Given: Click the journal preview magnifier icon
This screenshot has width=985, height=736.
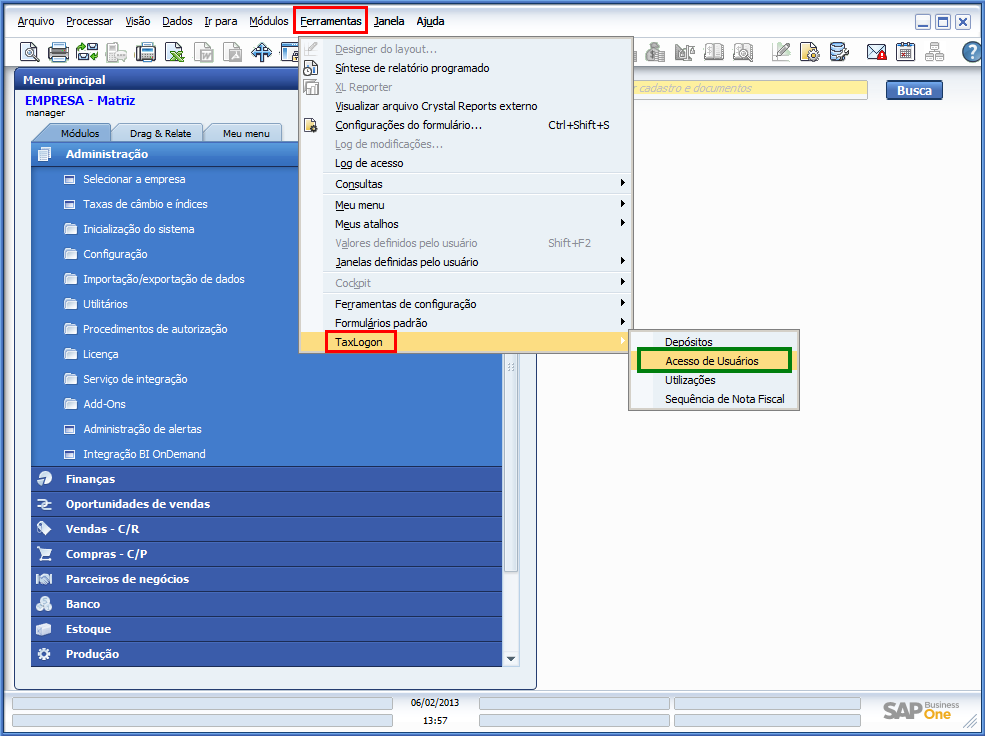Looking at the screenshot, I should point(743,52).
